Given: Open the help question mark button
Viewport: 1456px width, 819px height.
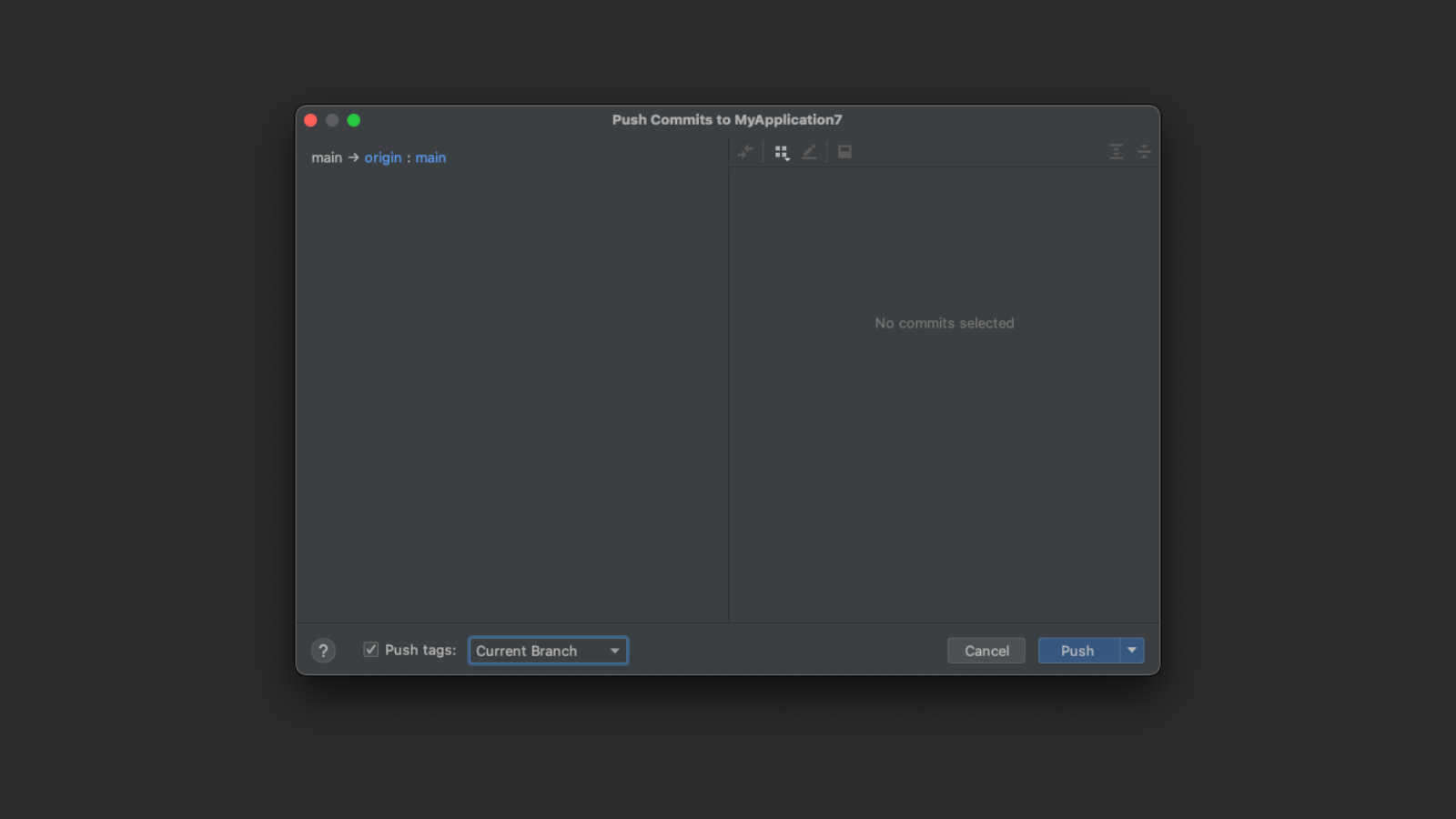Looking at the screenshot, I should coord(323,651).
